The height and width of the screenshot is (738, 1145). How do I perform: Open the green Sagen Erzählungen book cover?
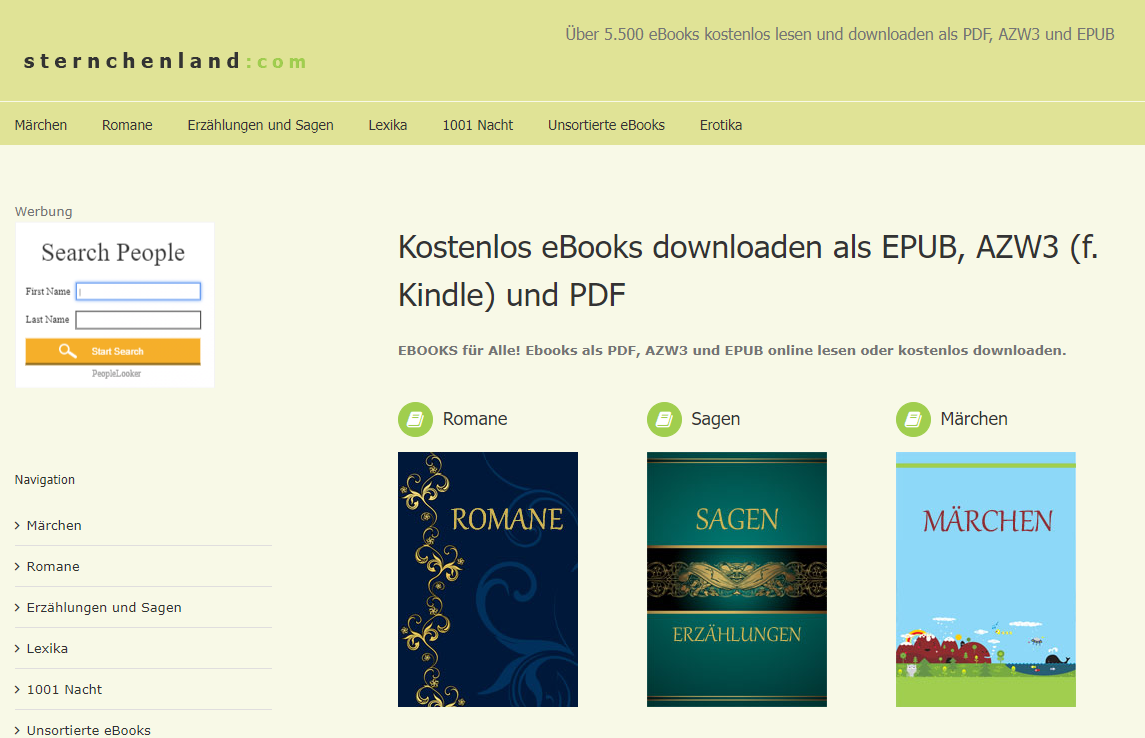tap(737, 579)
